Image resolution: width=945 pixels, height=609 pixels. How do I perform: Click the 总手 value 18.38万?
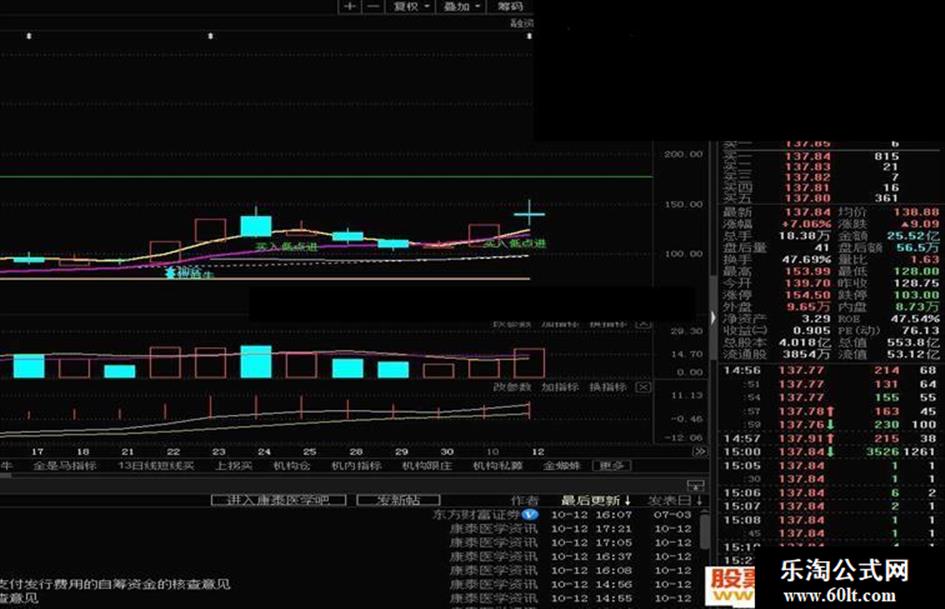pyautogui.click(x=805, y=236)
